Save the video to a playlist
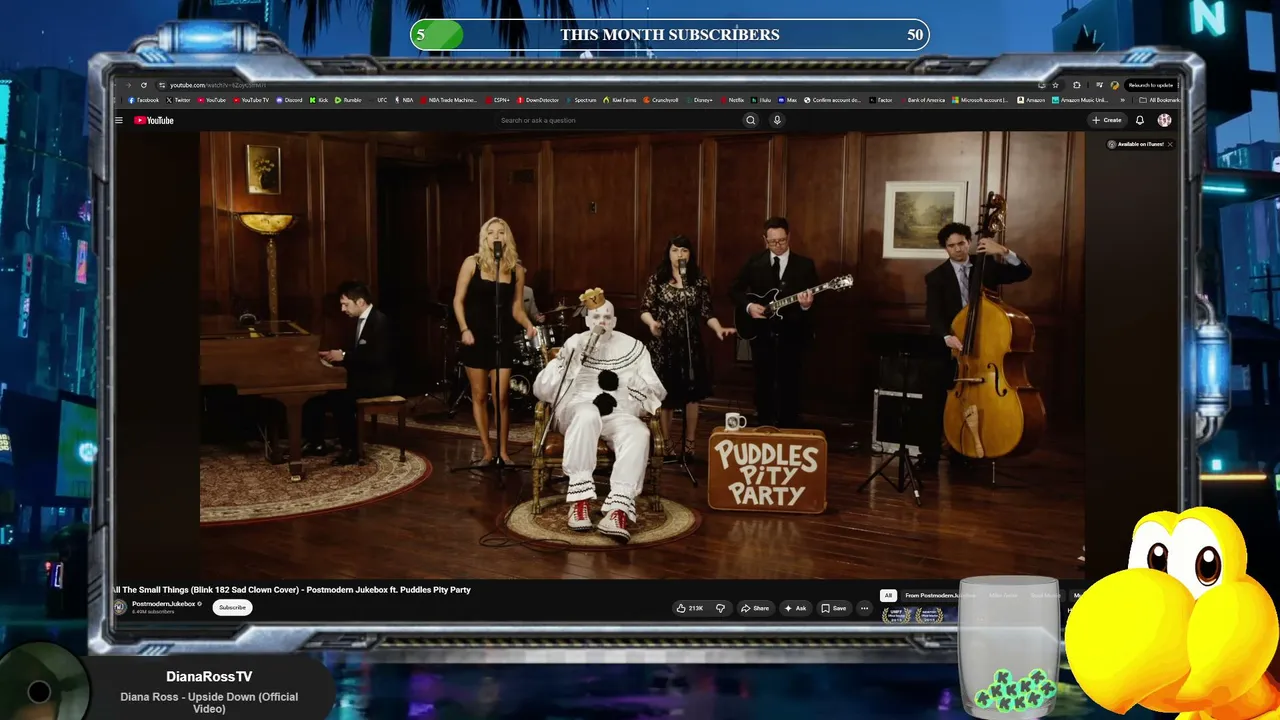 (834, 608)
